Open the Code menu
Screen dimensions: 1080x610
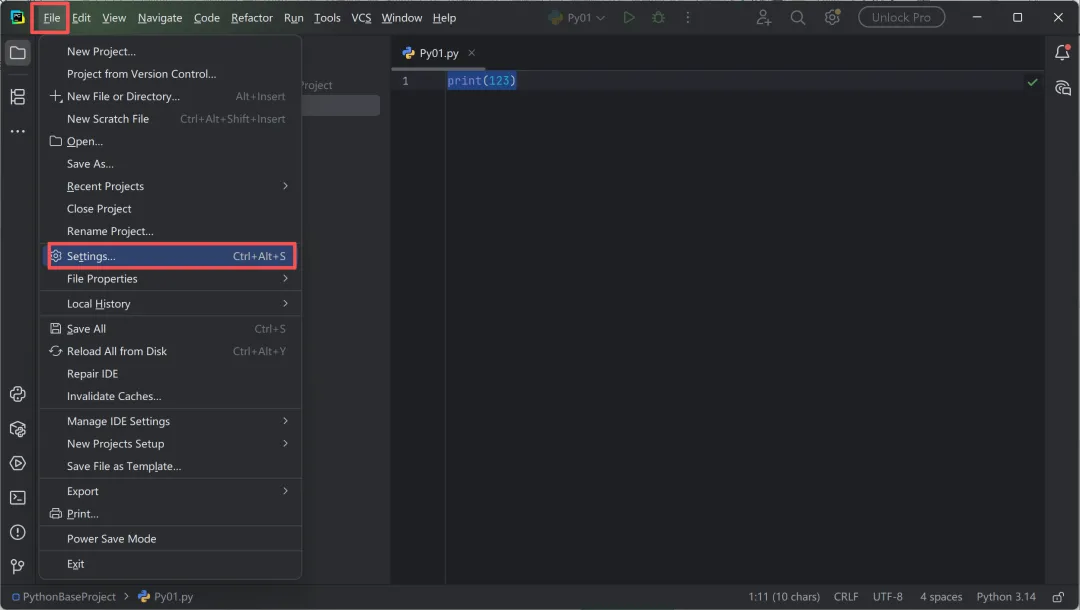coord(207,18)
